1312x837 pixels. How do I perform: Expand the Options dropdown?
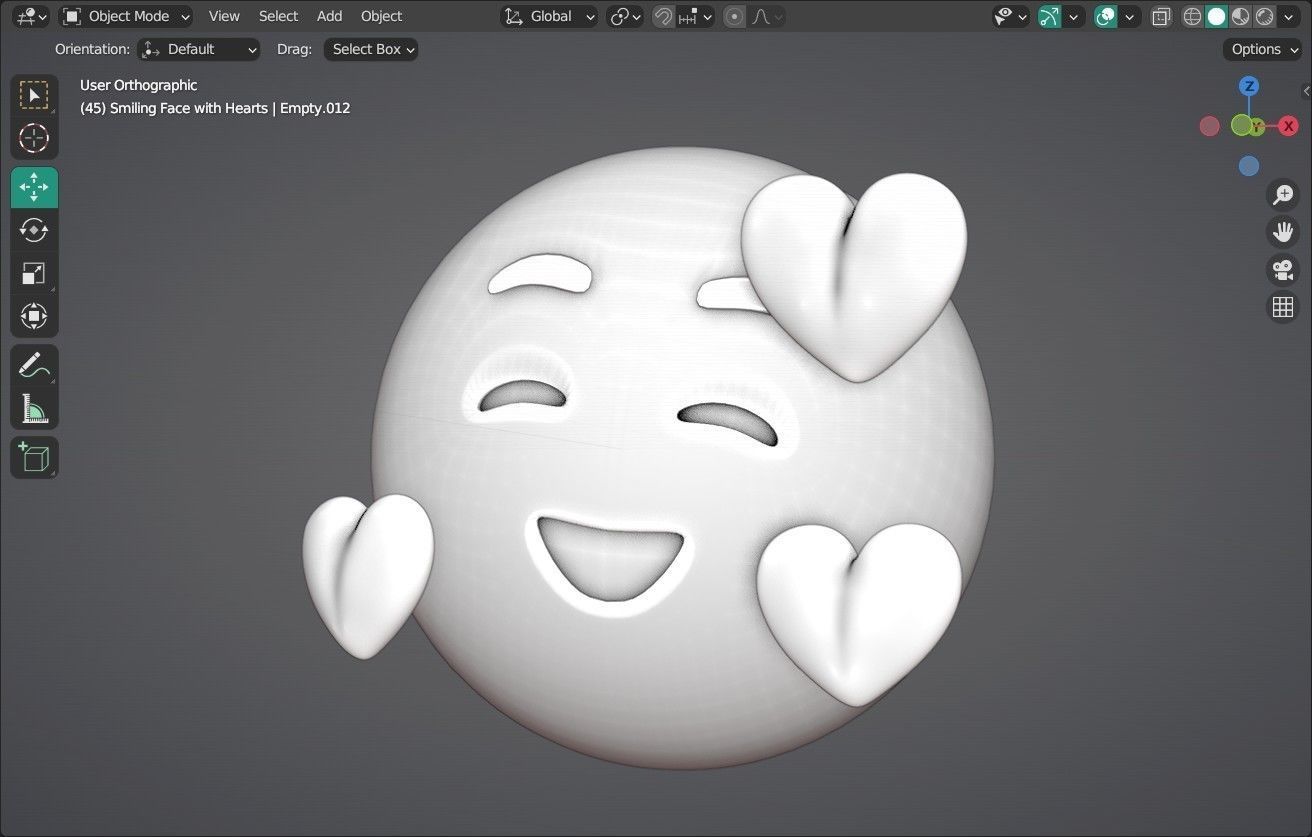click(1265, 49)
